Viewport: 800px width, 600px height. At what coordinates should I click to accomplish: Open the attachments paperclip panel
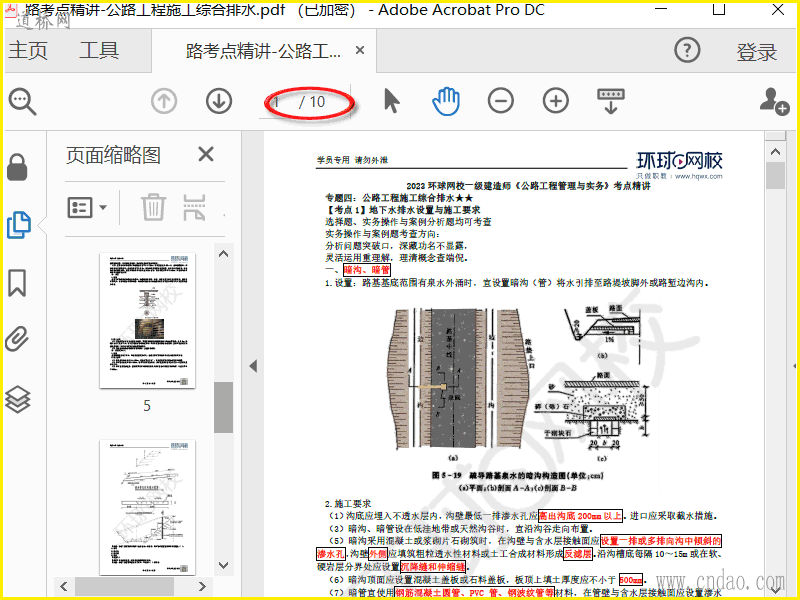[17, 339]
